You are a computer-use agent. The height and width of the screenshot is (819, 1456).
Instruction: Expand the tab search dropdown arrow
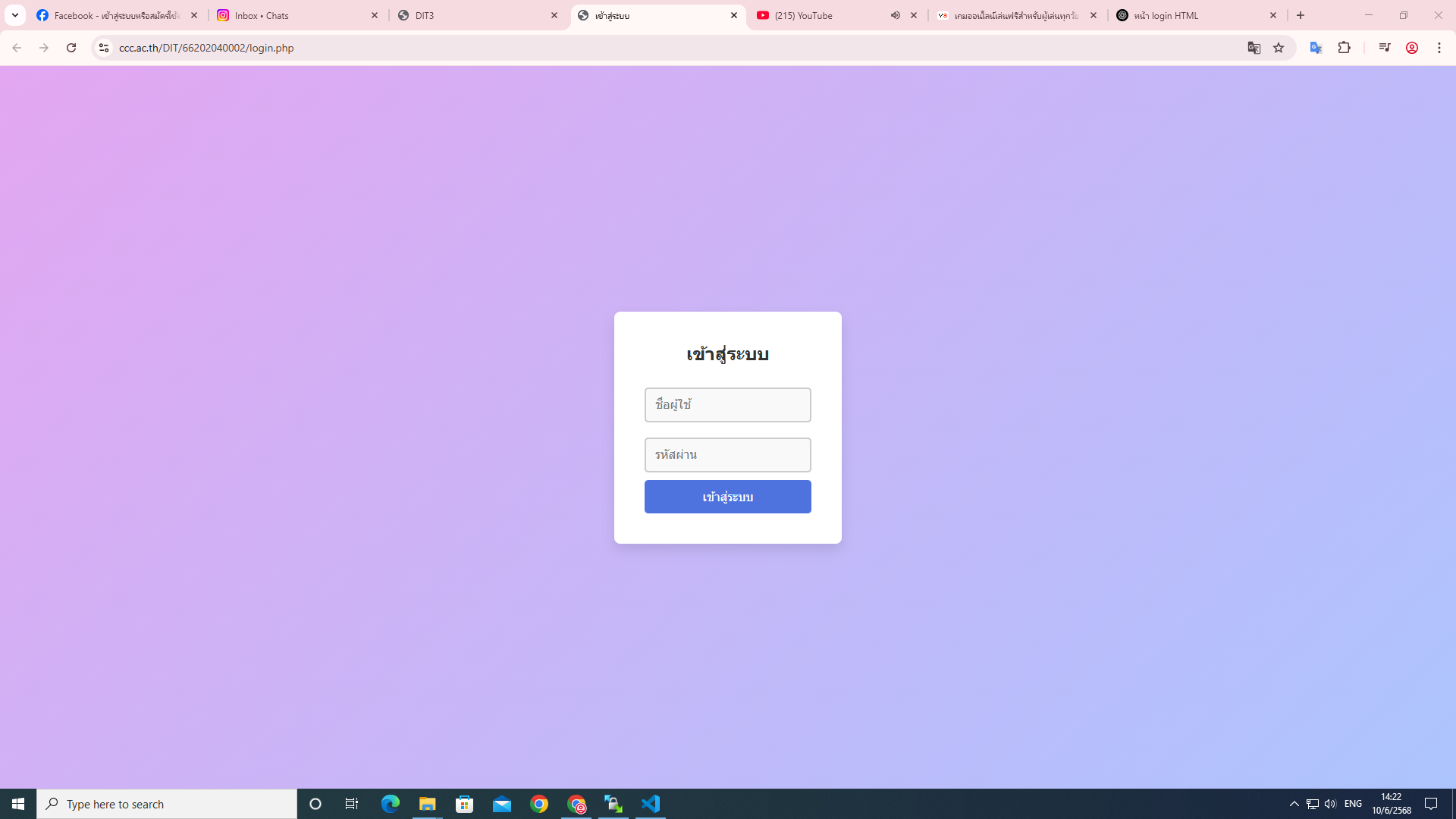(15, 15)
